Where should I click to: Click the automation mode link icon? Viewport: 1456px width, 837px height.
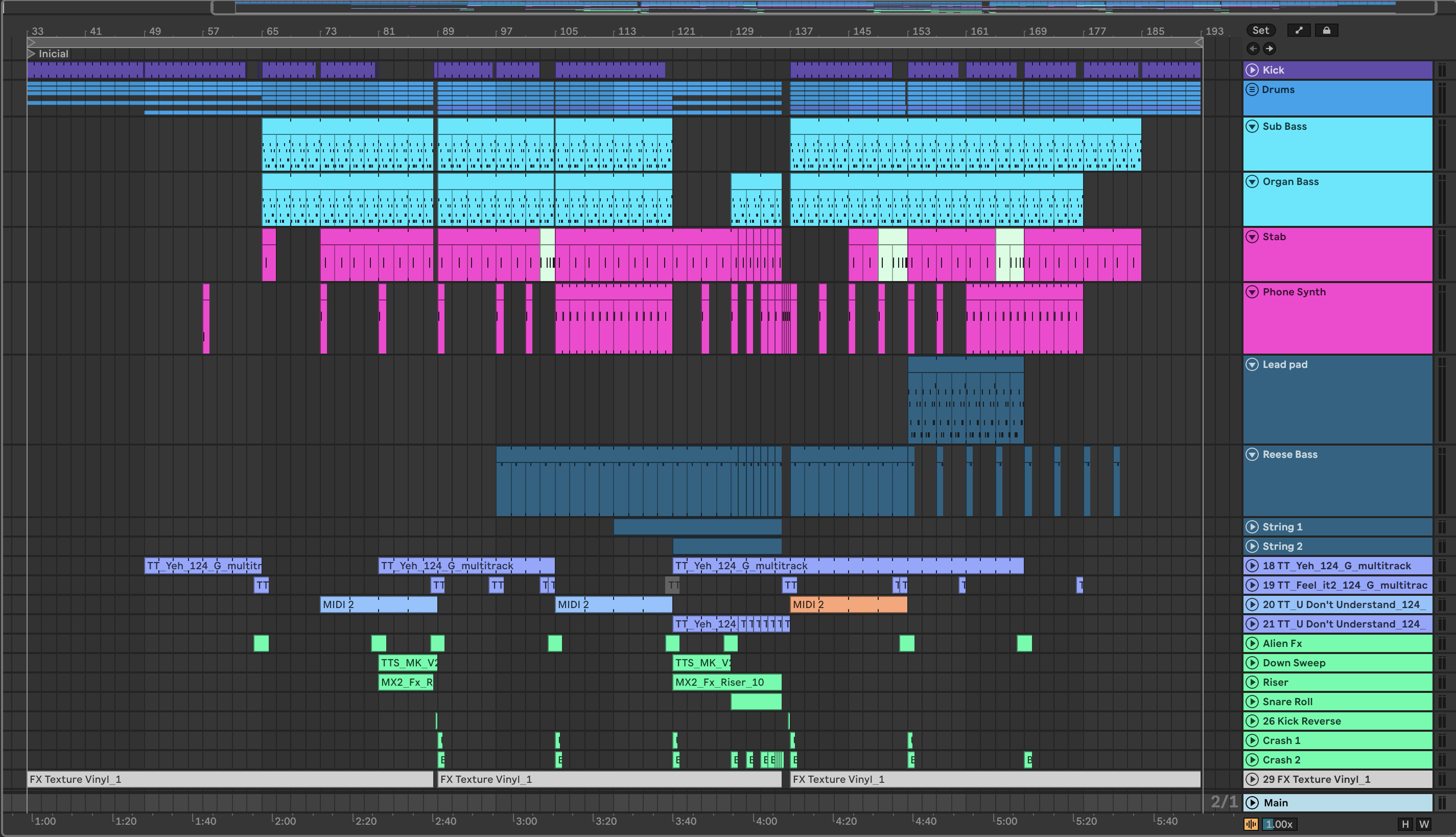[x=1299, y=31]
